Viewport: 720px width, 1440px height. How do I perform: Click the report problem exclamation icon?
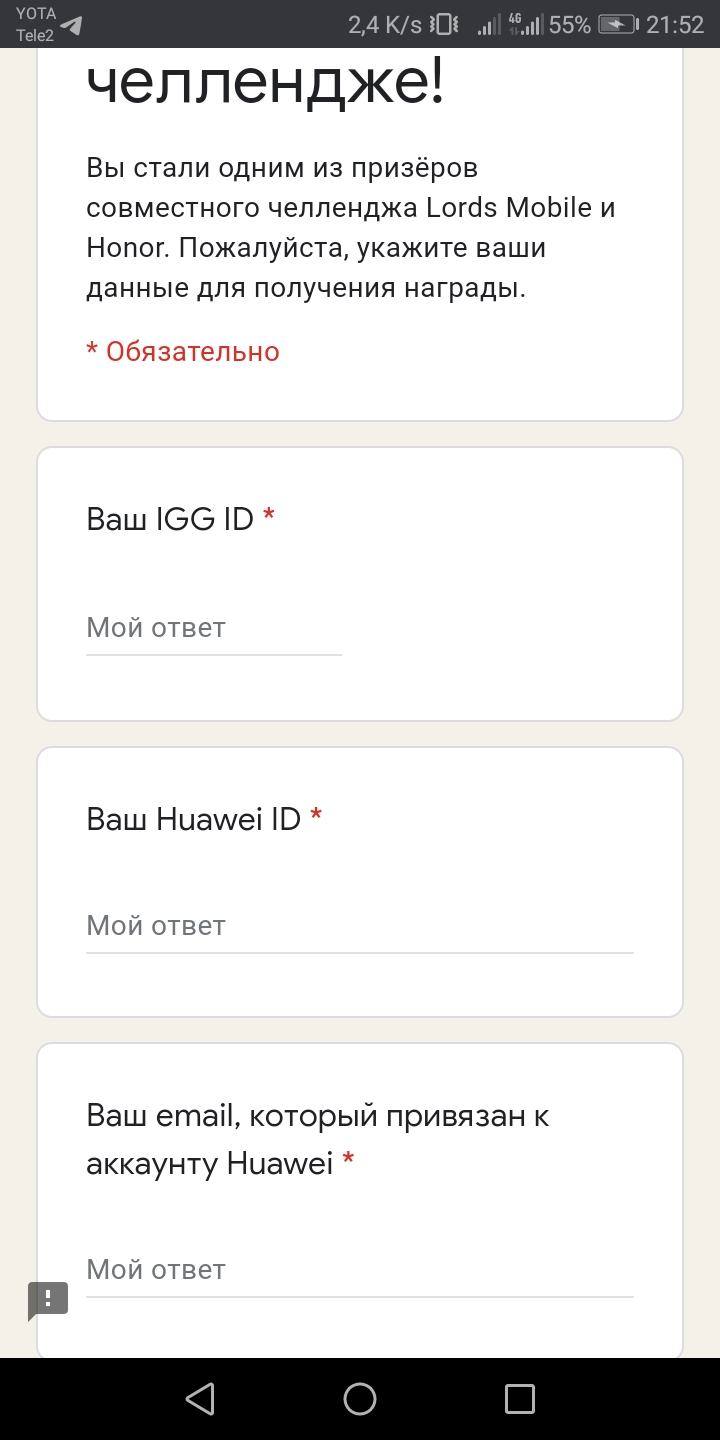click(x=48, y=1299)
